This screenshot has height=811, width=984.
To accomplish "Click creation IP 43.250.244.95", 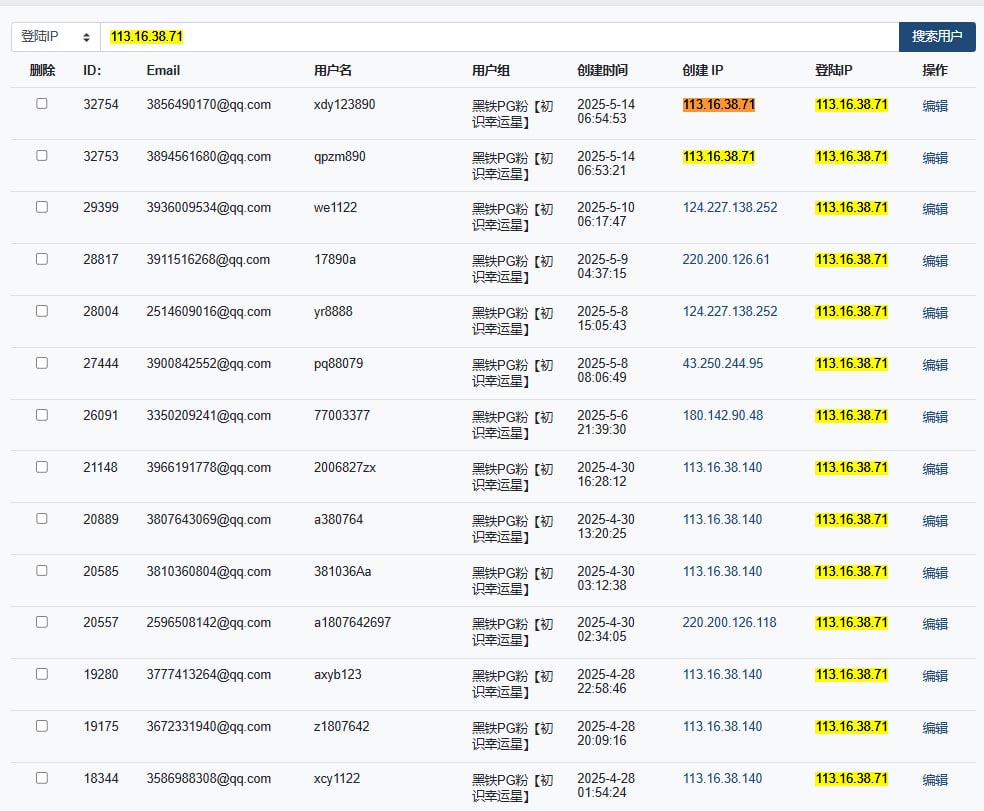I will 723,364.
